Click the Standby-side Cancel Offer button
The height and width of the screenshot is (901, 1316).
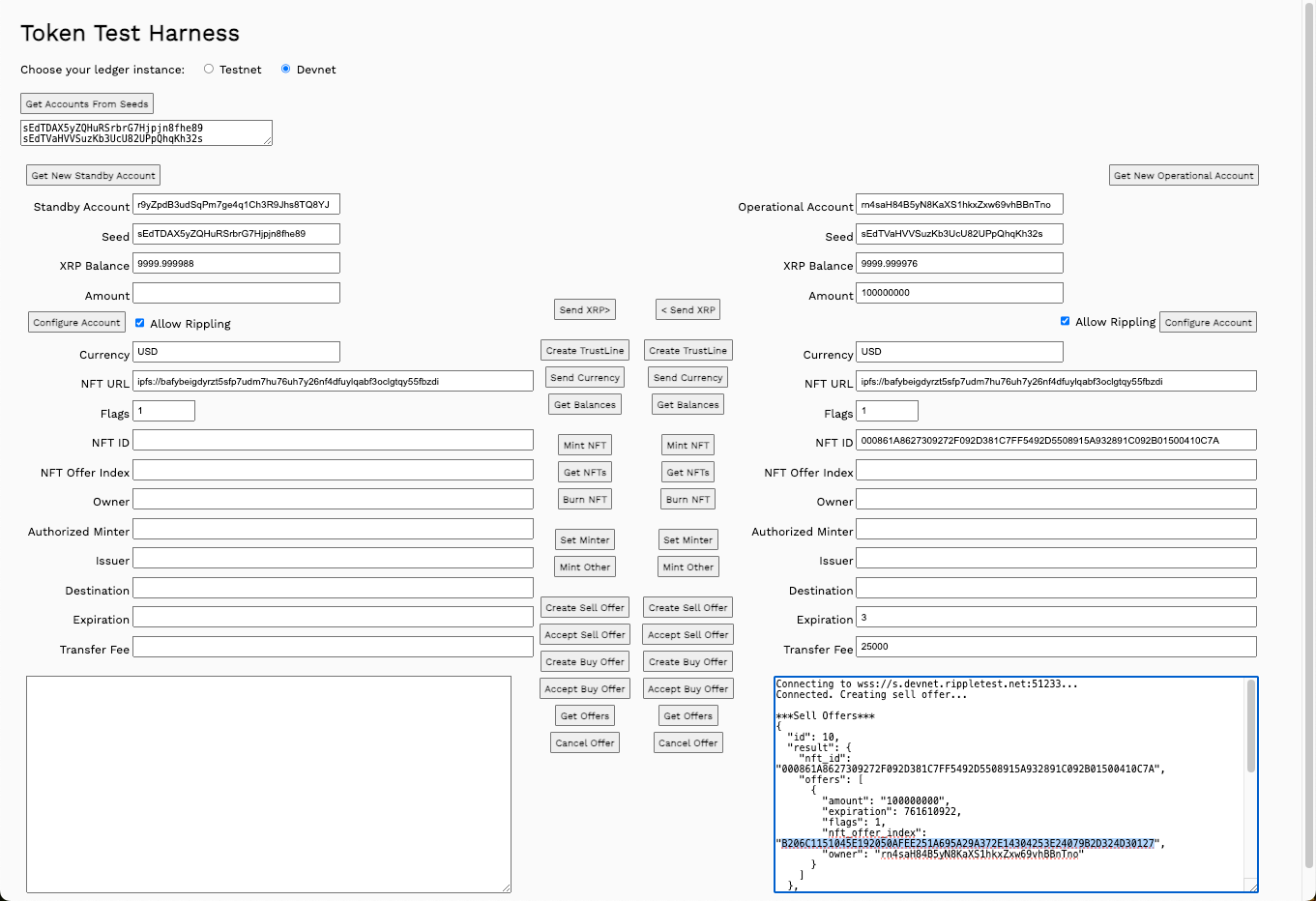(x=585, y=742)
